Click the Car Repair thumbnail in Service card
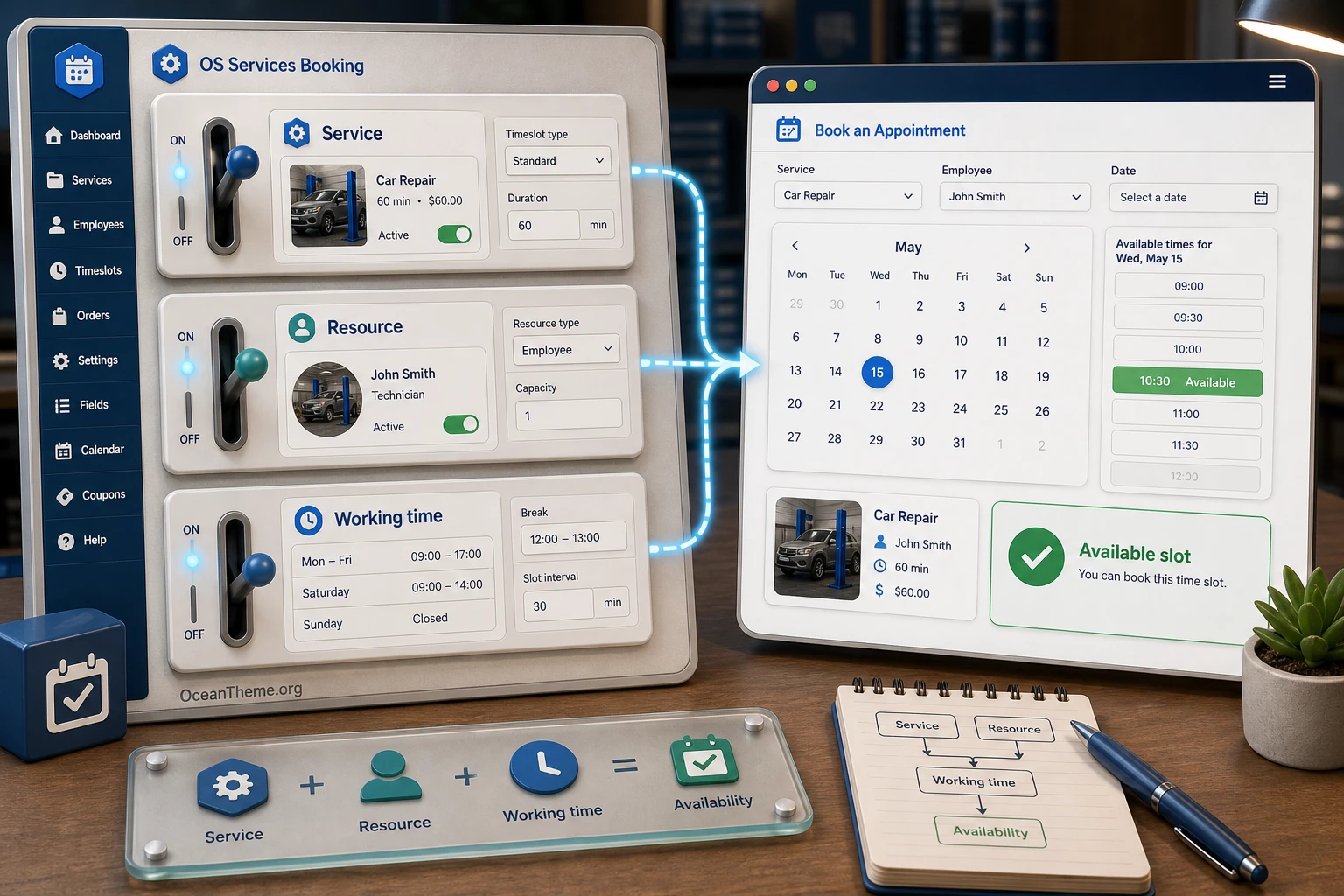This screenshot has height=896, width=1344. 328,206
